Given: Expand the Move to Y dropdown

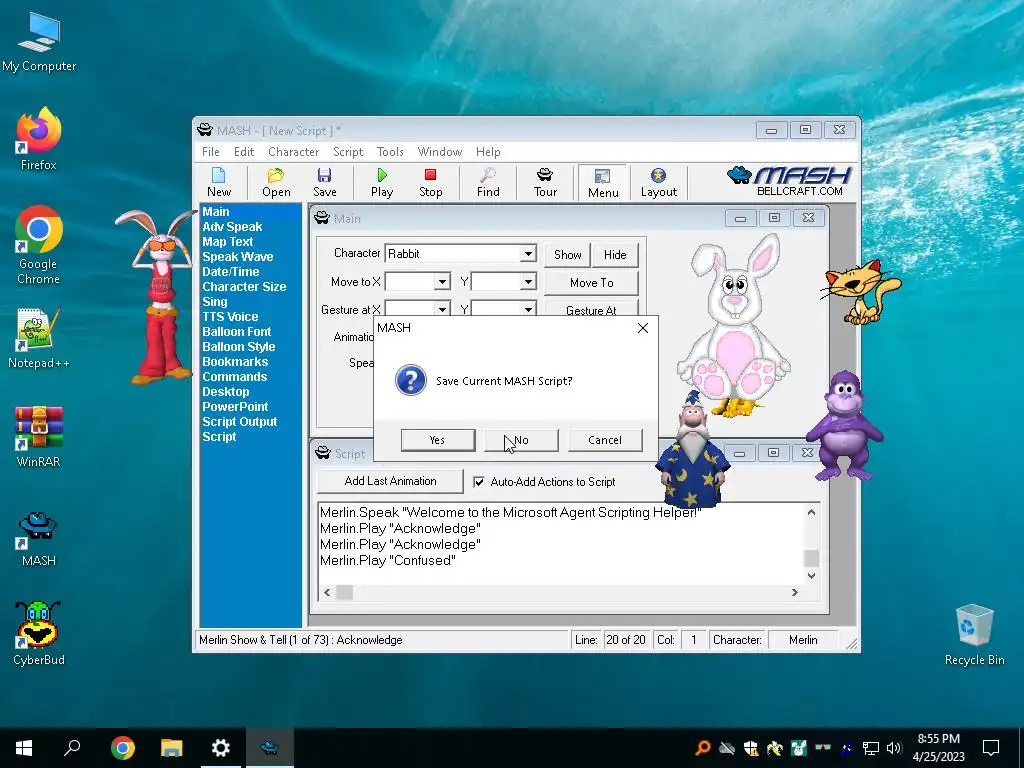Looking at the screenshot, I should point(528,281).
